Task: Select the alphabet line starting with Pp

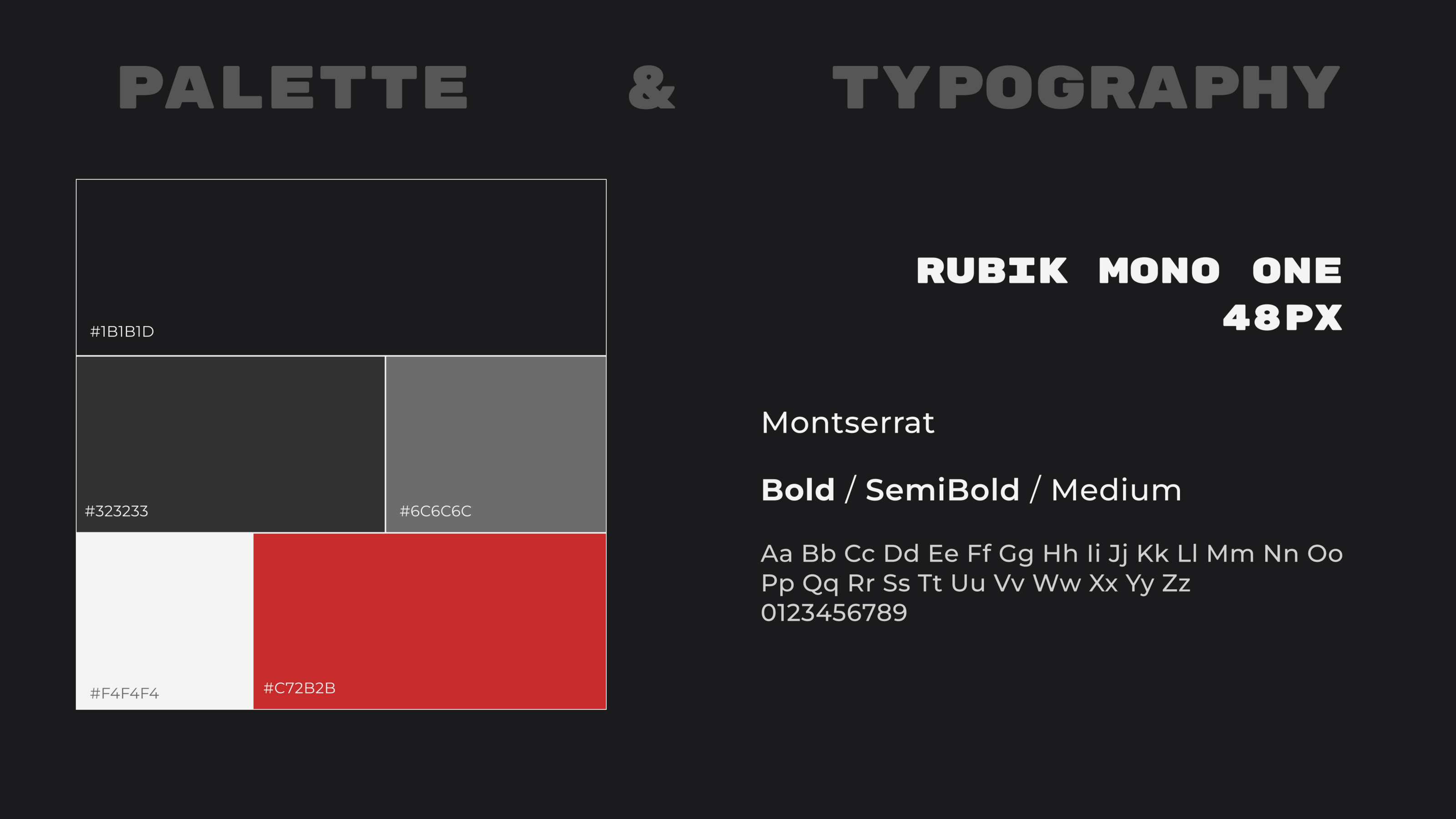Action: (976, 583)
